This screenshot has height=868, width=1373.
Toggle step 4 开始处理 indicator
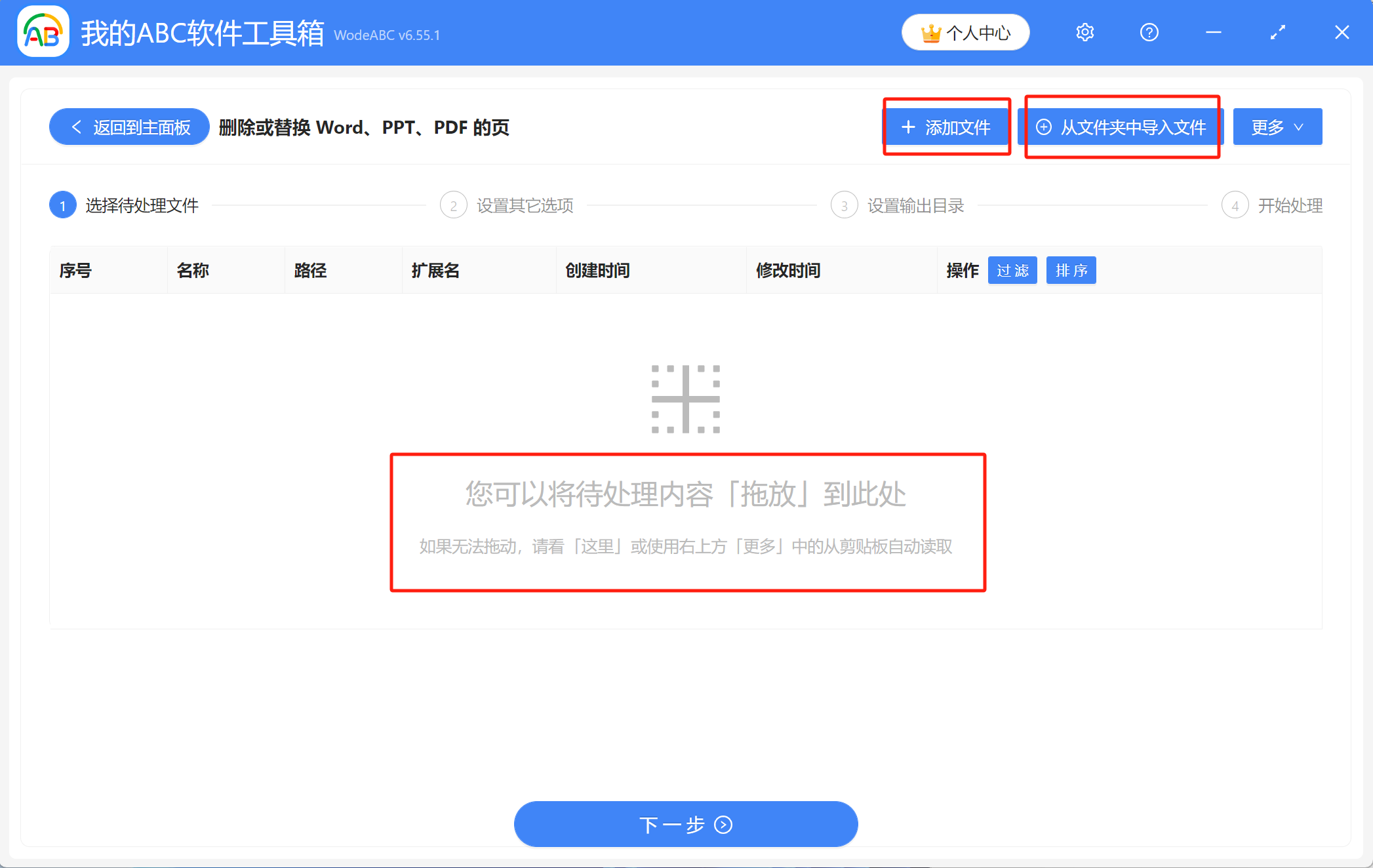point(1235,205)
